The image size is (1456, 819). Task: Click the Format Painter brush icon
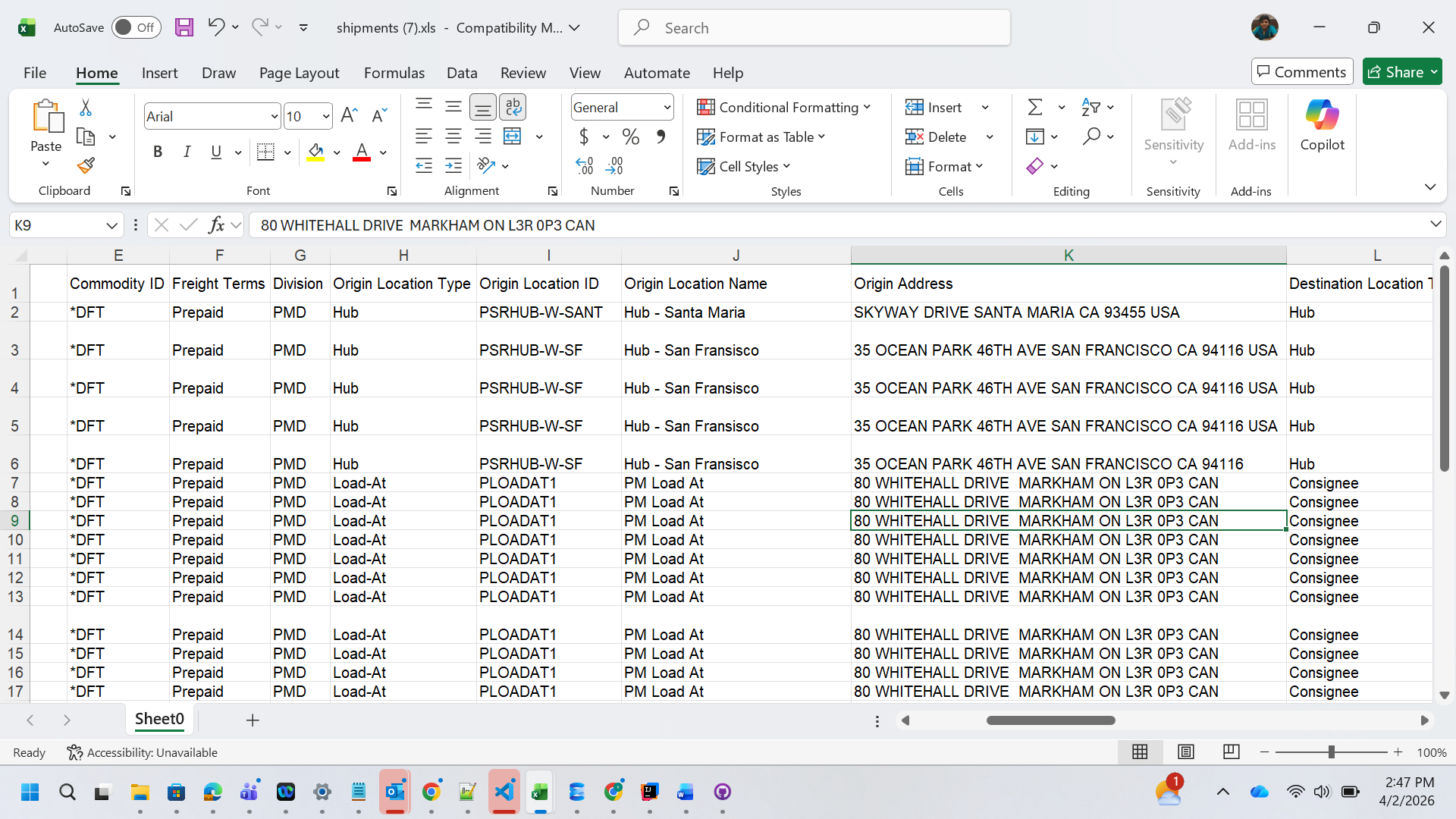(x=86, y=165)
